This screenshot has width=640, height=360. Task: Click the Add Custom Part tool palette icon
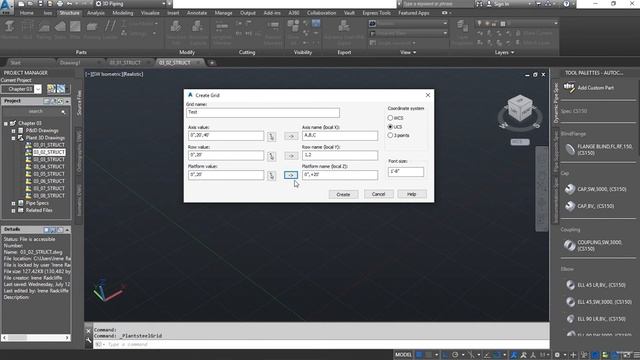[569, 87]
